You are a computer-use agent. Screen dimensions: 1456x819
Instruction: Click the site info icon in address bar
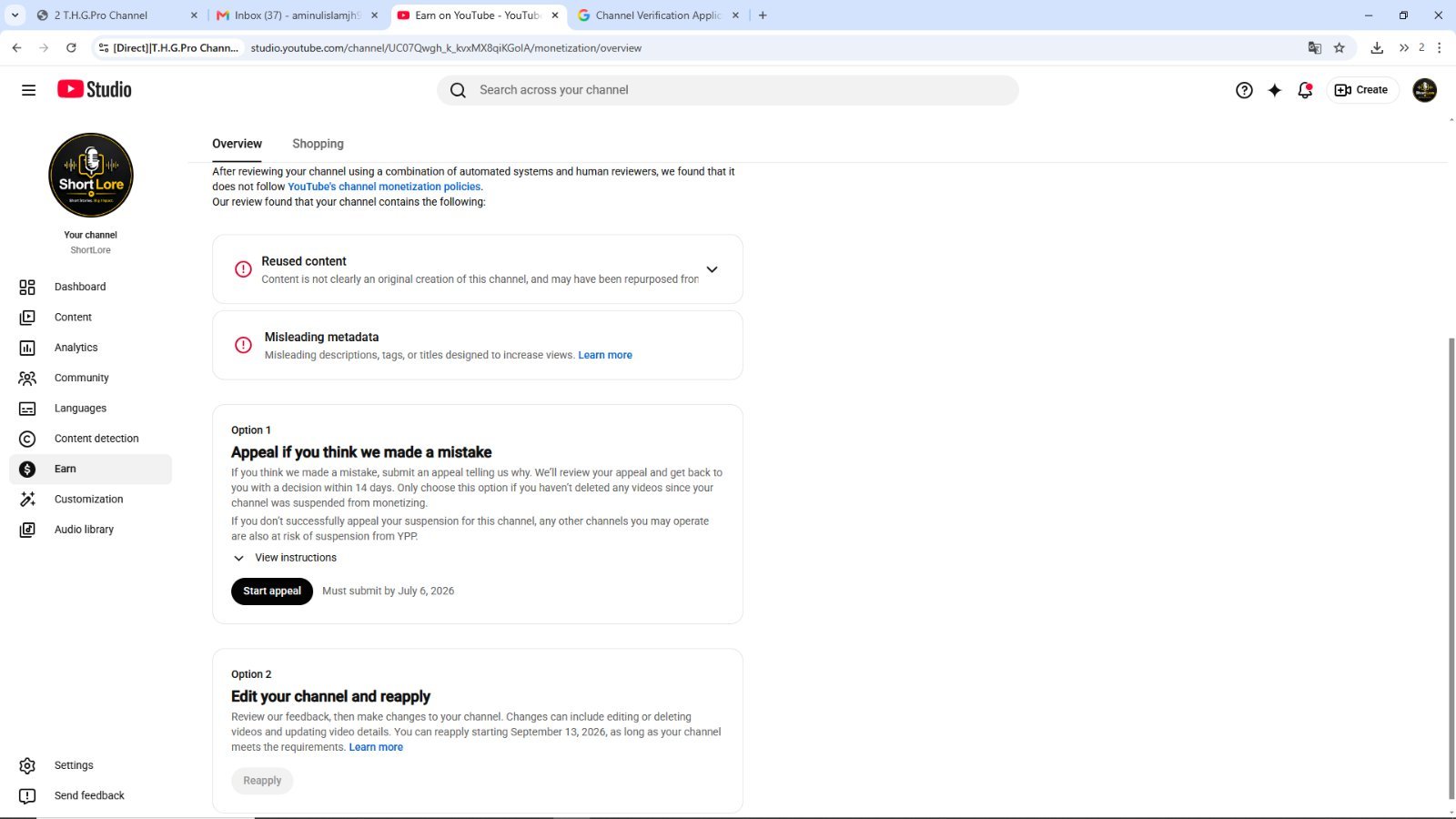click(104, 48)
